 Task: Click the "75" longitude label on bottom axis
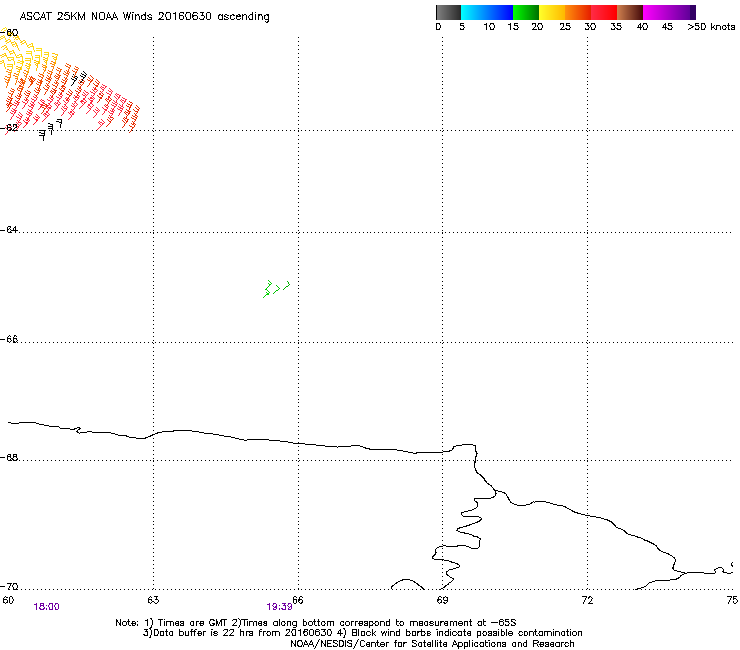732,600
